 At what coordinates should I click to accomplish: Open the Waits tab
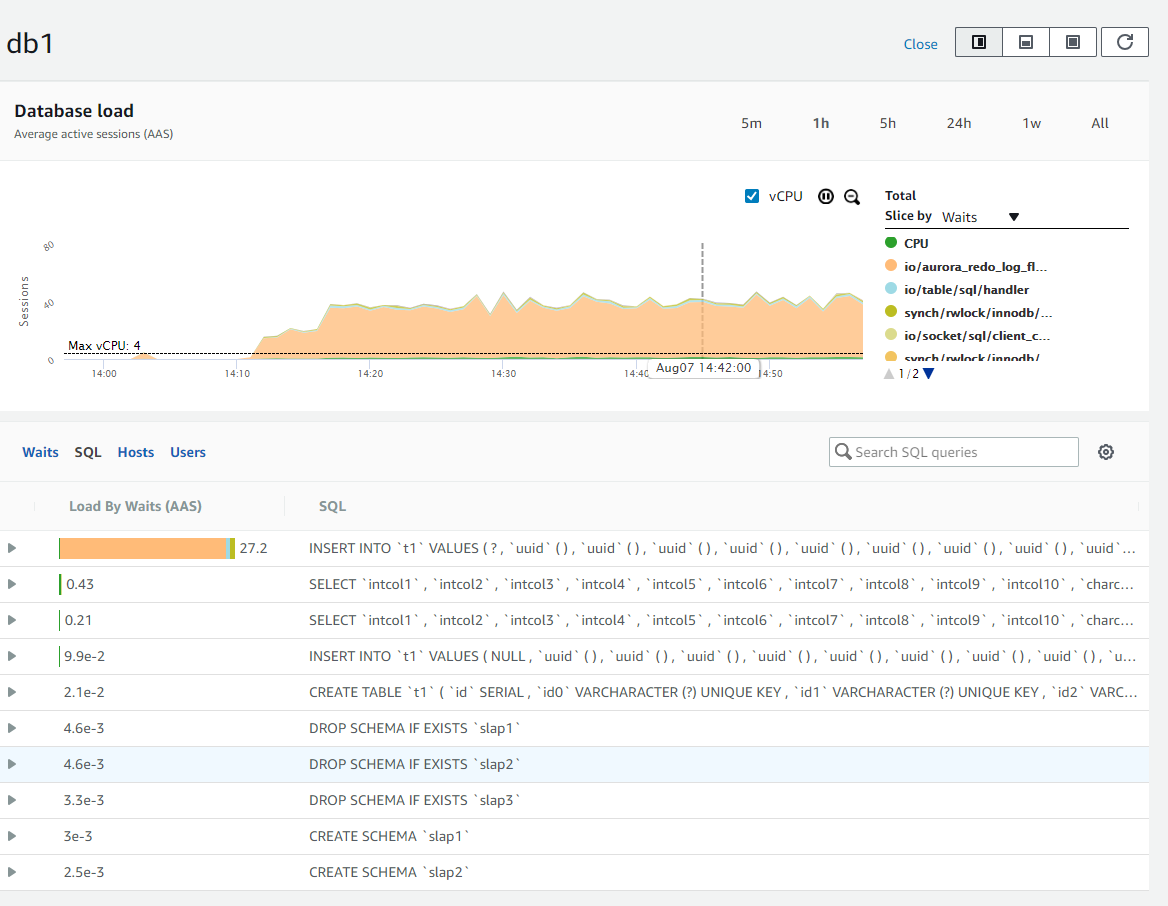coord(40,452)
